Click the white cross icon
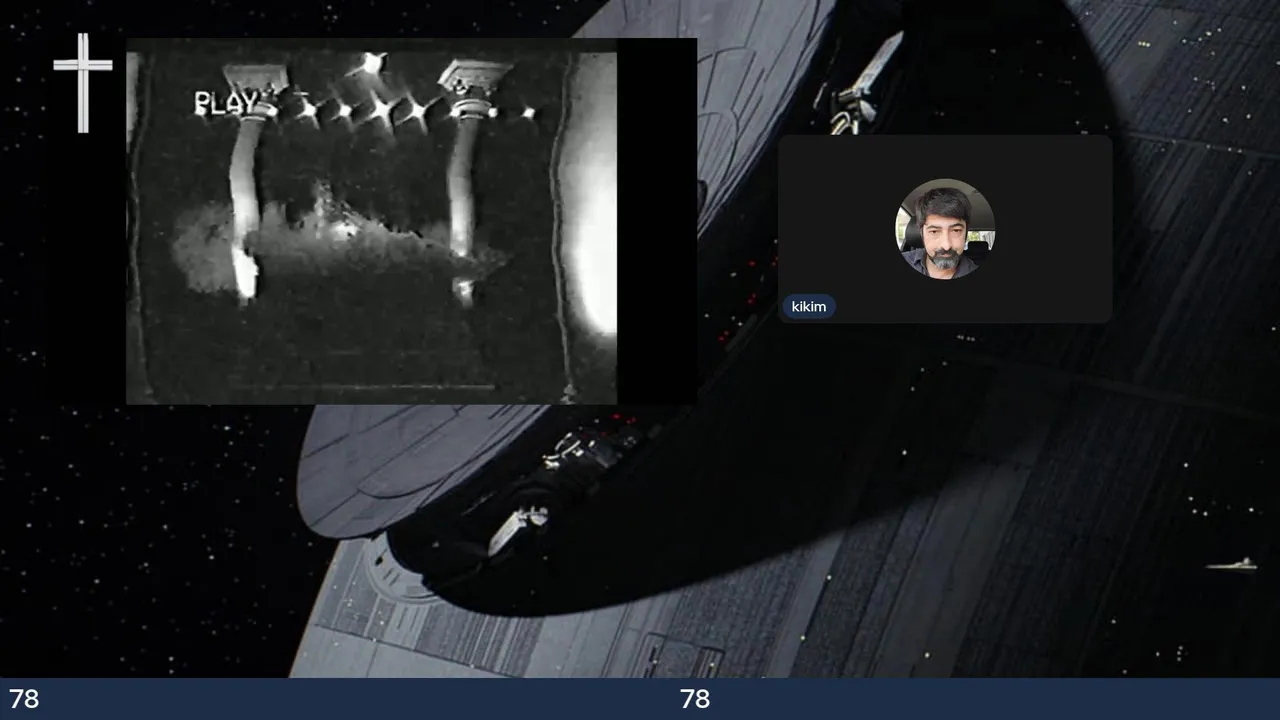The height and width of the screenshot is (720, 1280). pos(83,83)
